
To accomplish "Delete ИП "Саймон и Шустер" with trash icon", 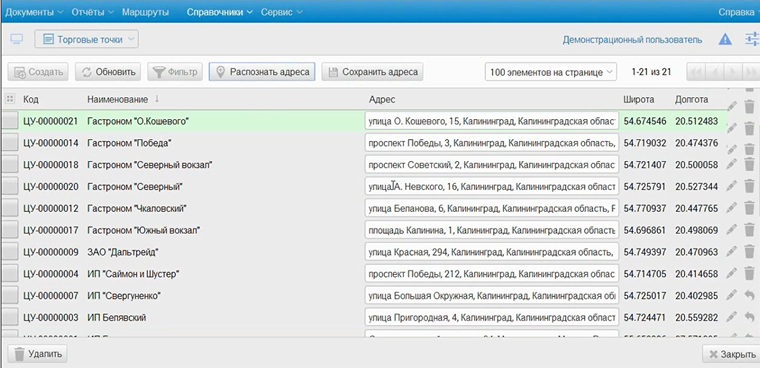I will click(x=749, y=273).
